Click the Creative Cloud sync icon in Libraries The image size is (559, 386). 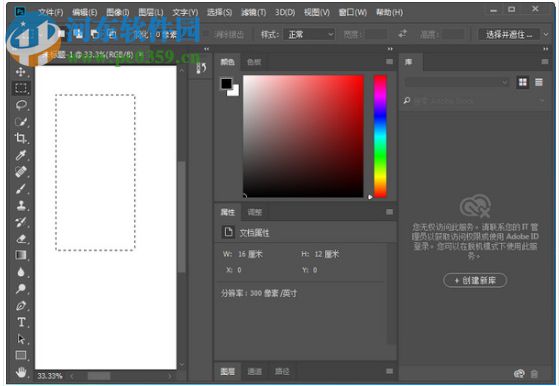click(x=519, y=373)
